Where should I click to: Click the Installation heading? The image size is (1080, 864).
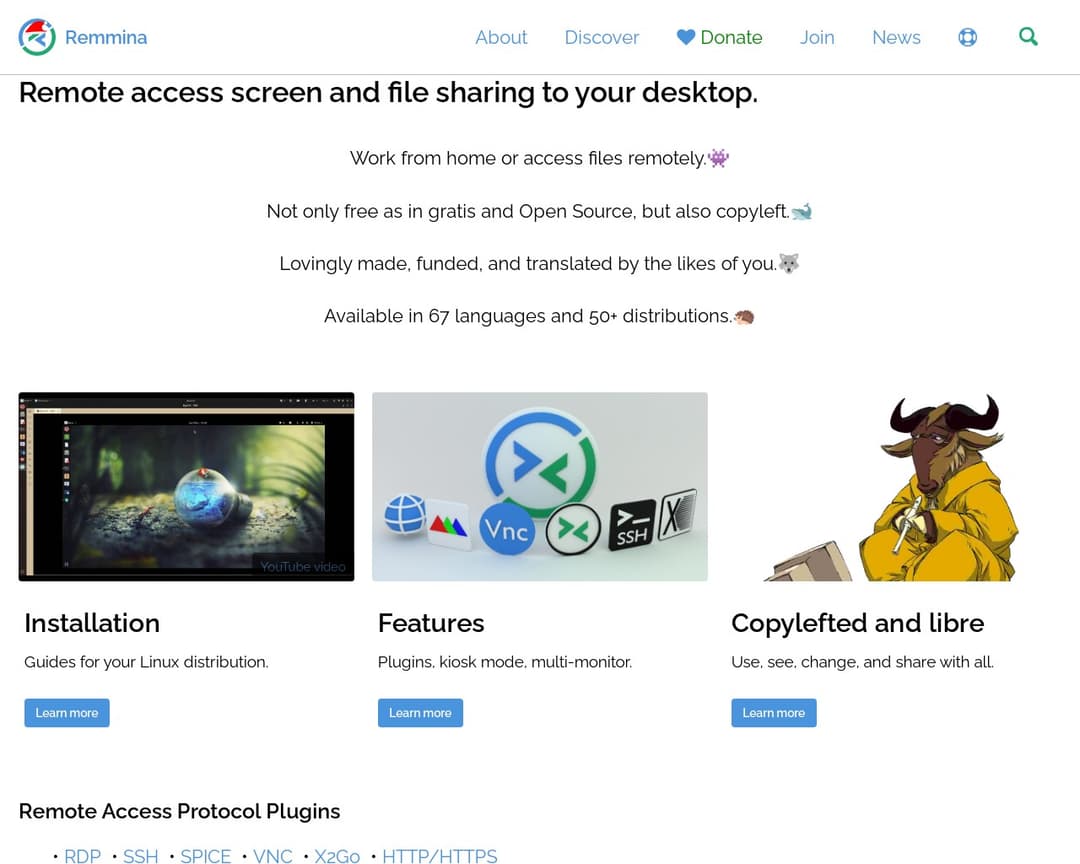tap(92, 623)
